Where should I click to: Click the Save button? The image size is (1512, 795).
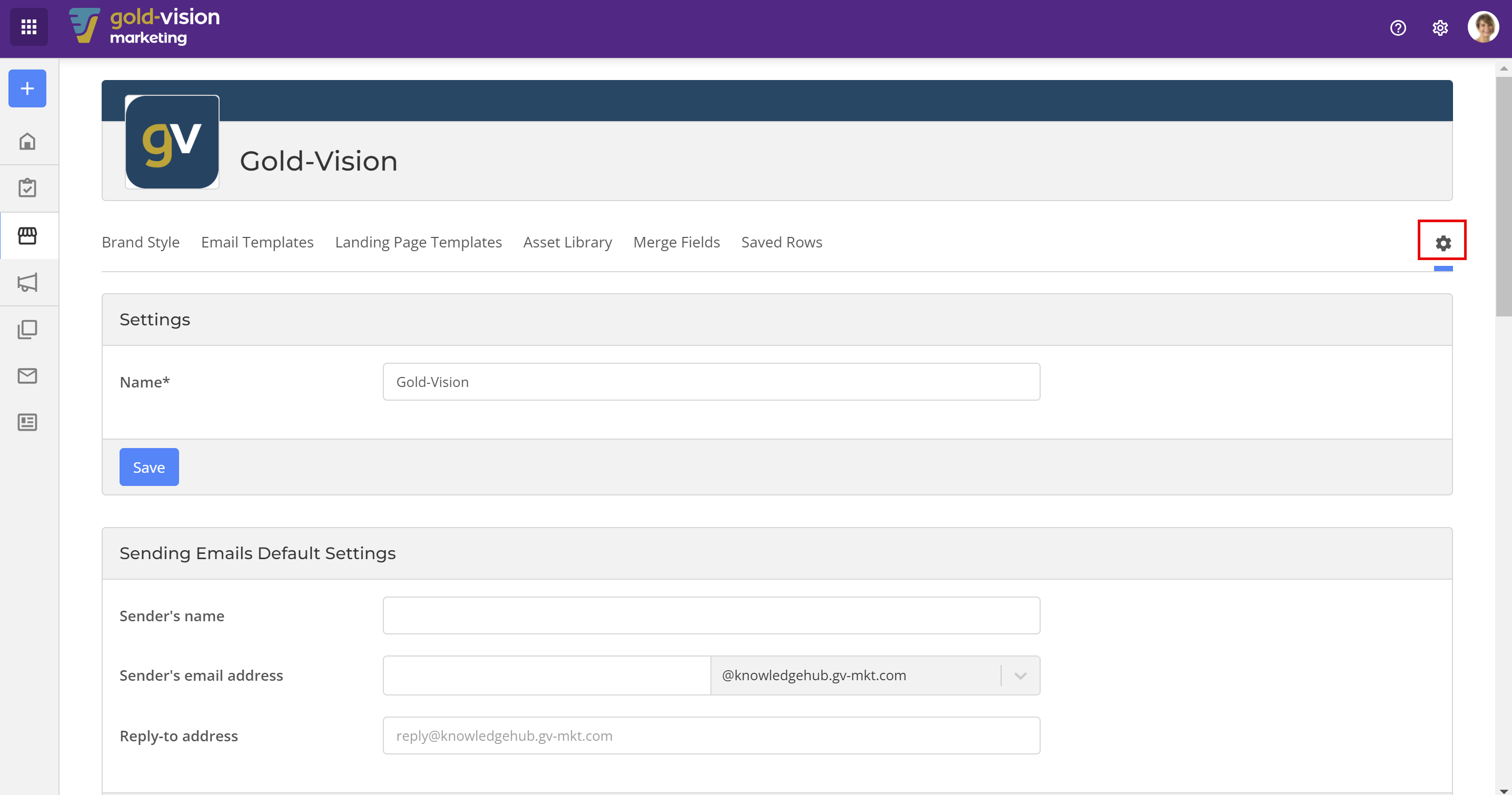point(149,467)
